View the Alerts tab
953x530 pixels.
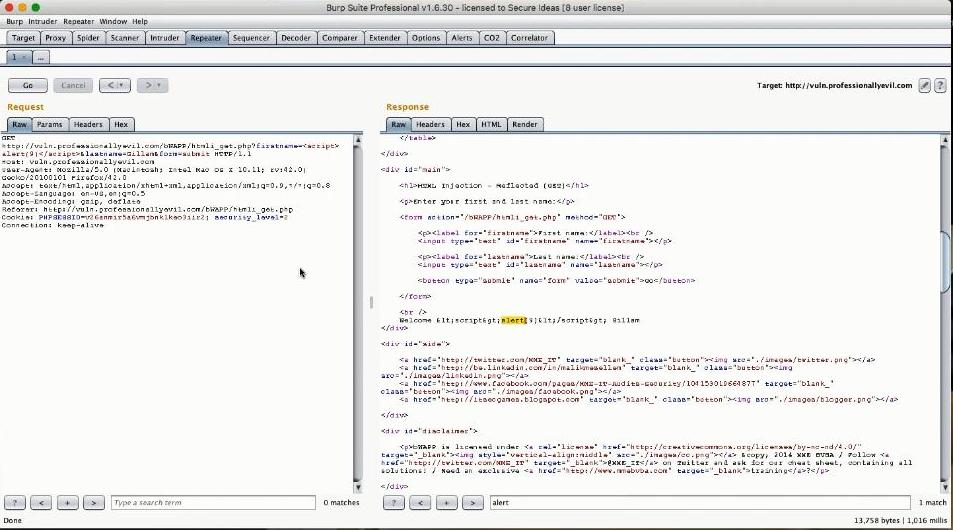[462, 38]
